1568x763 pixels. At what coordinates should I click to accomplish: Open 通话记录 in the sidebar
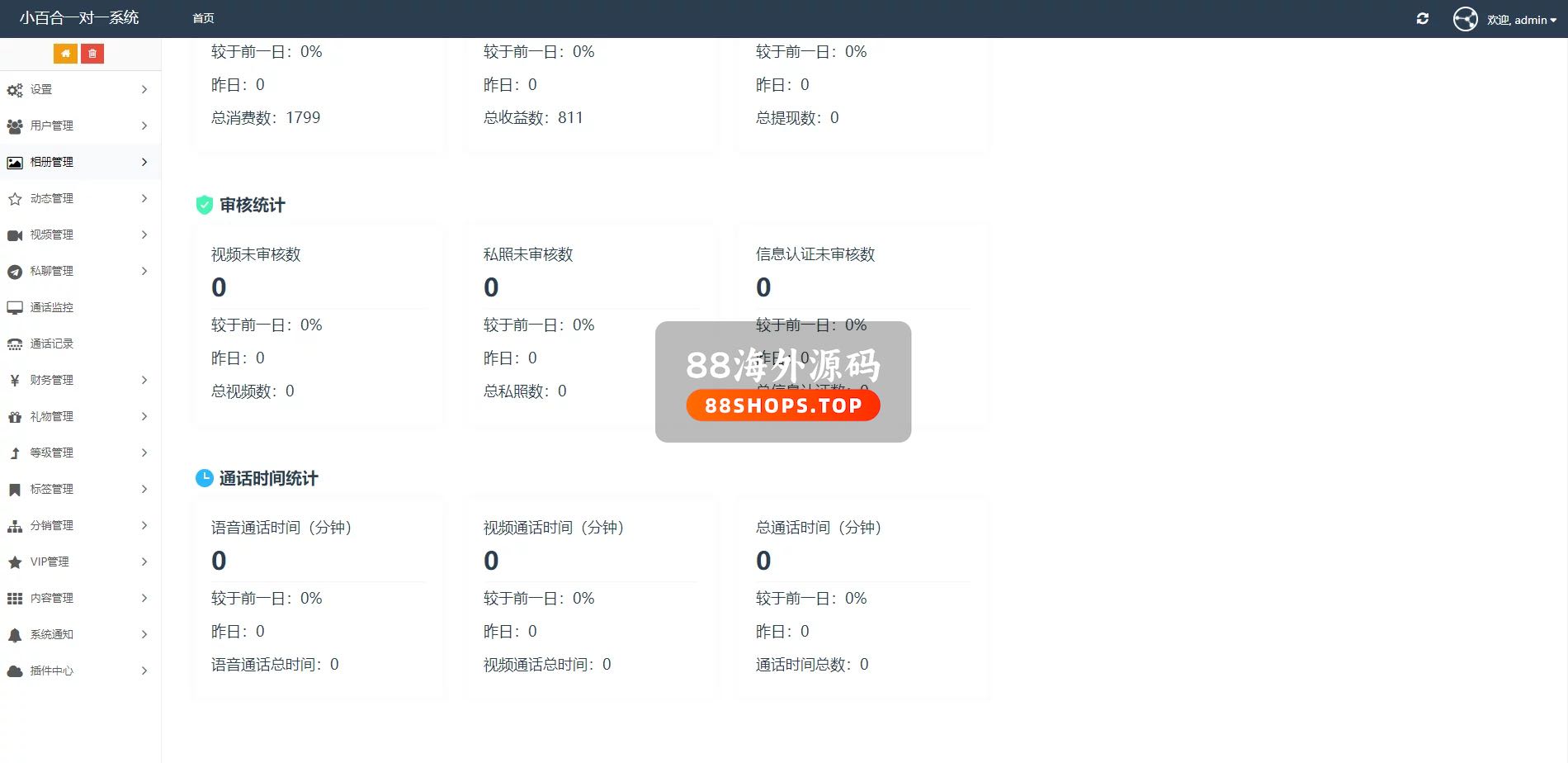[x=52, y=344]
